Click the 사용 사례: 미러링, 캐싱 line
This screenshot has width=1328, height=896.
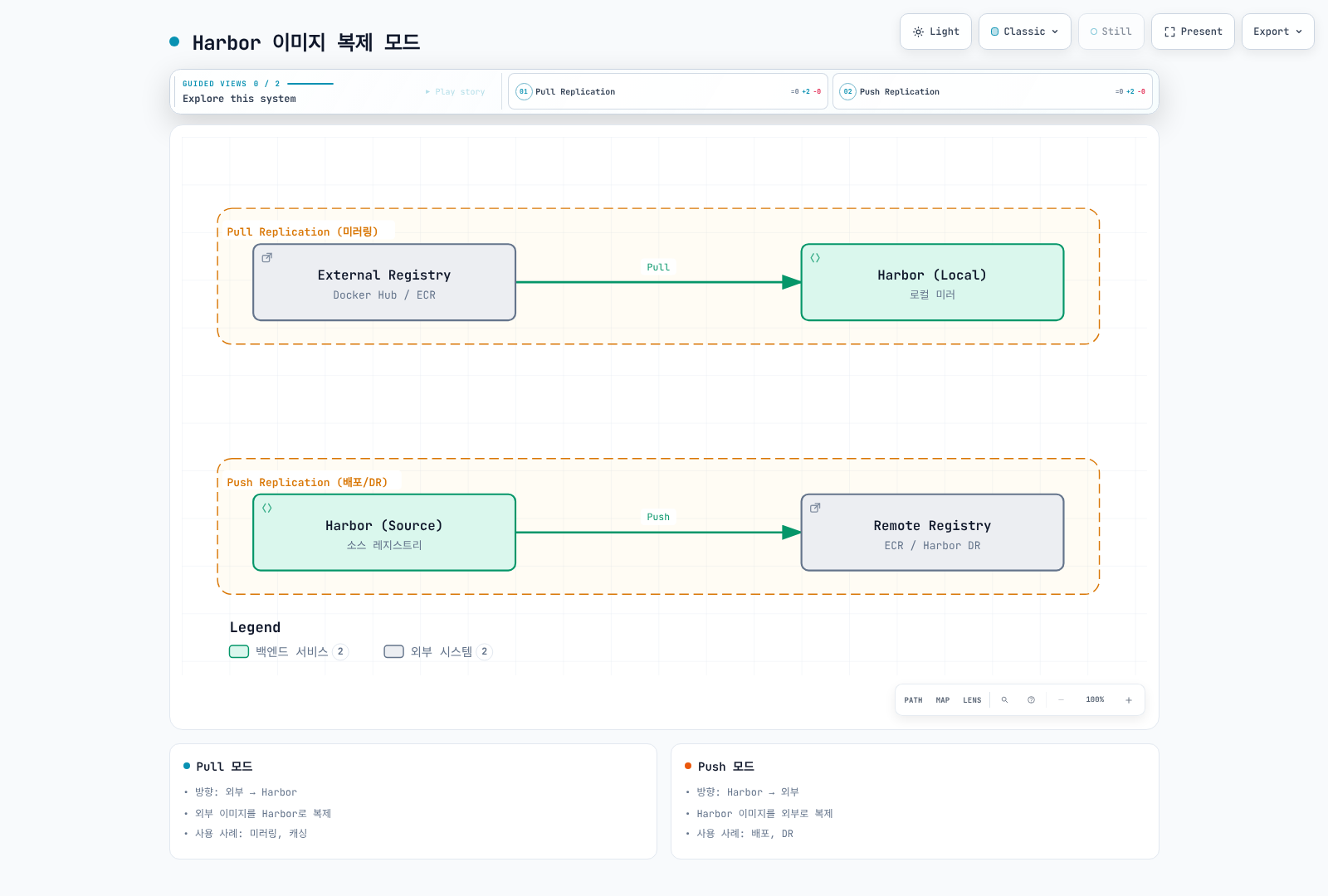(x=251, y=834)
